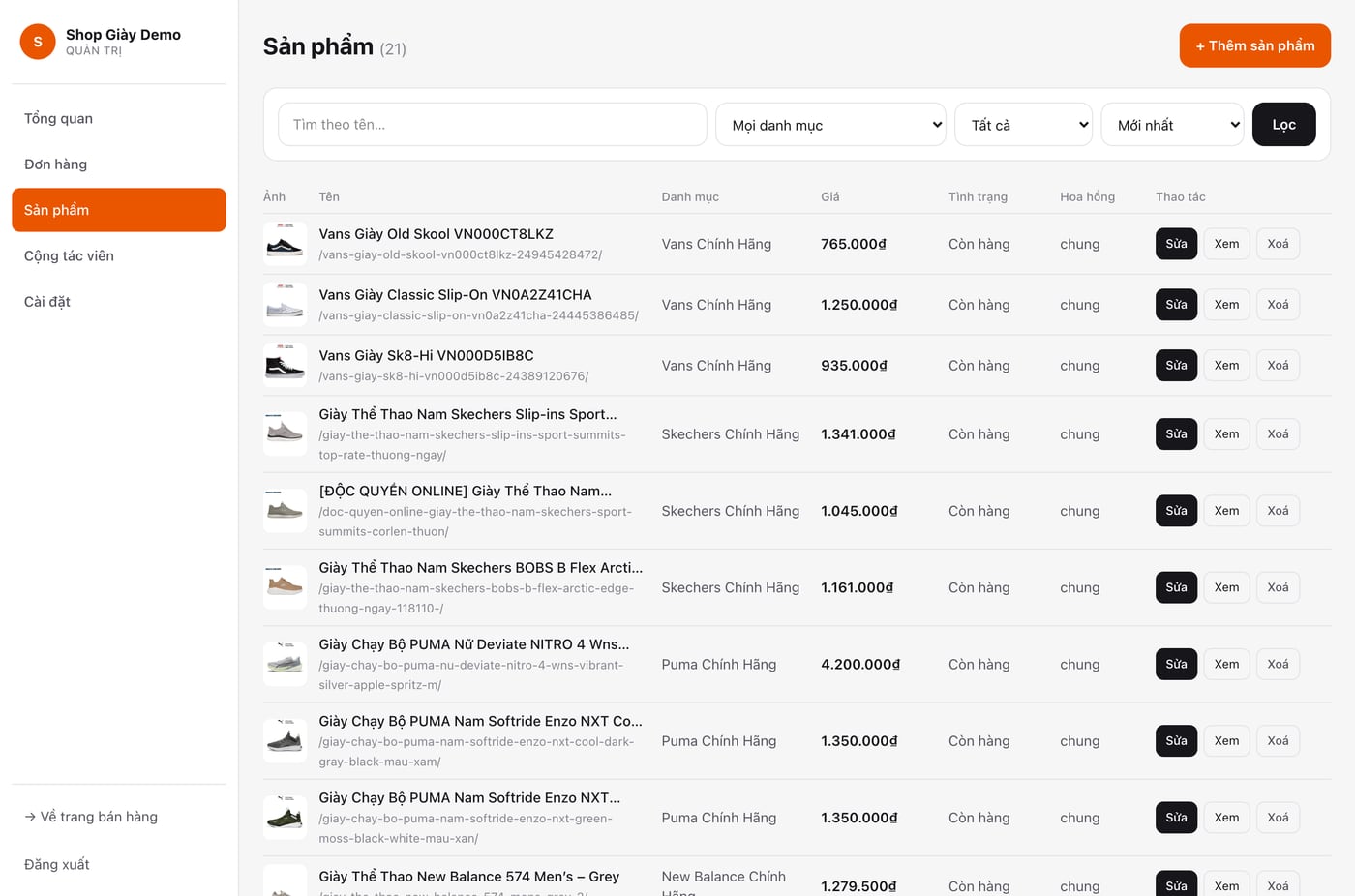The width and height of the screenshot is (1355, 896).
Task: Click Sửa for Vans Sk8-Hi
Action: tap(1176, 366)
